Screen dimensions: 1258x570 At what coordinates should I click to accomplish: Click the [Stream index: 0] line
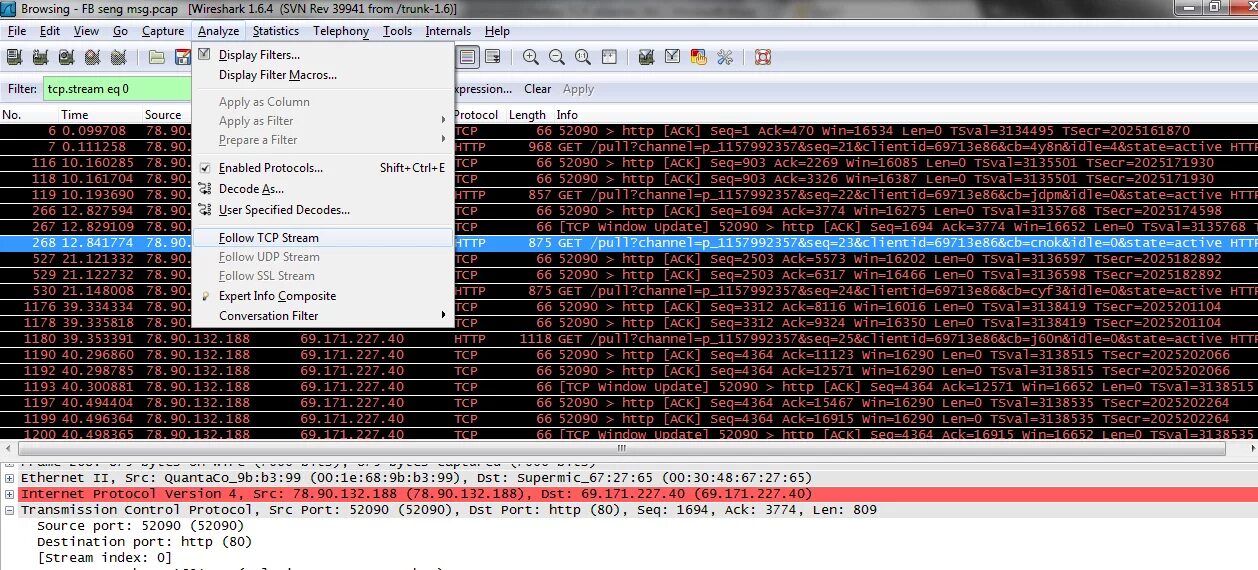click(104, 558)
